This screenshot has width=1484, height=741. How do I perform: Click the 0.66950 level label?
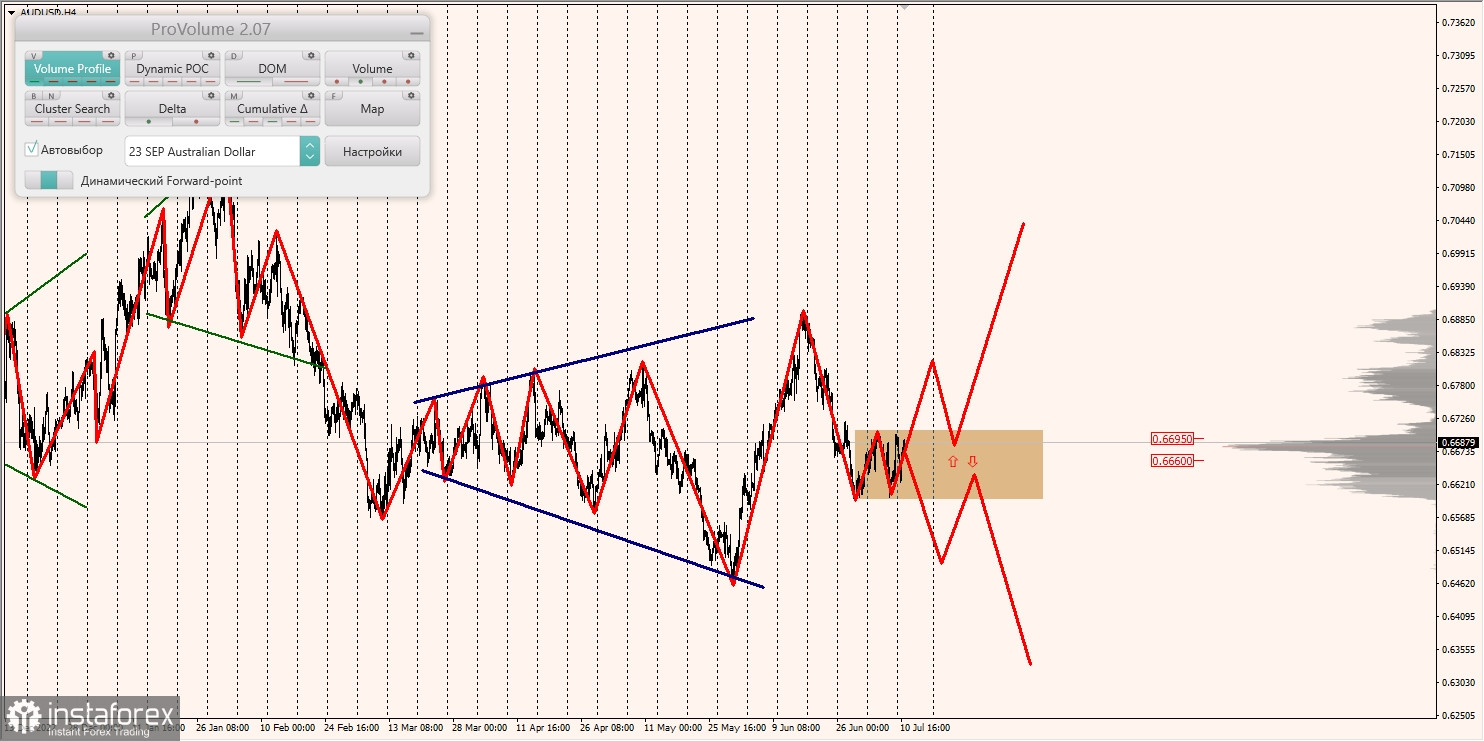(x=1171, y=438)
